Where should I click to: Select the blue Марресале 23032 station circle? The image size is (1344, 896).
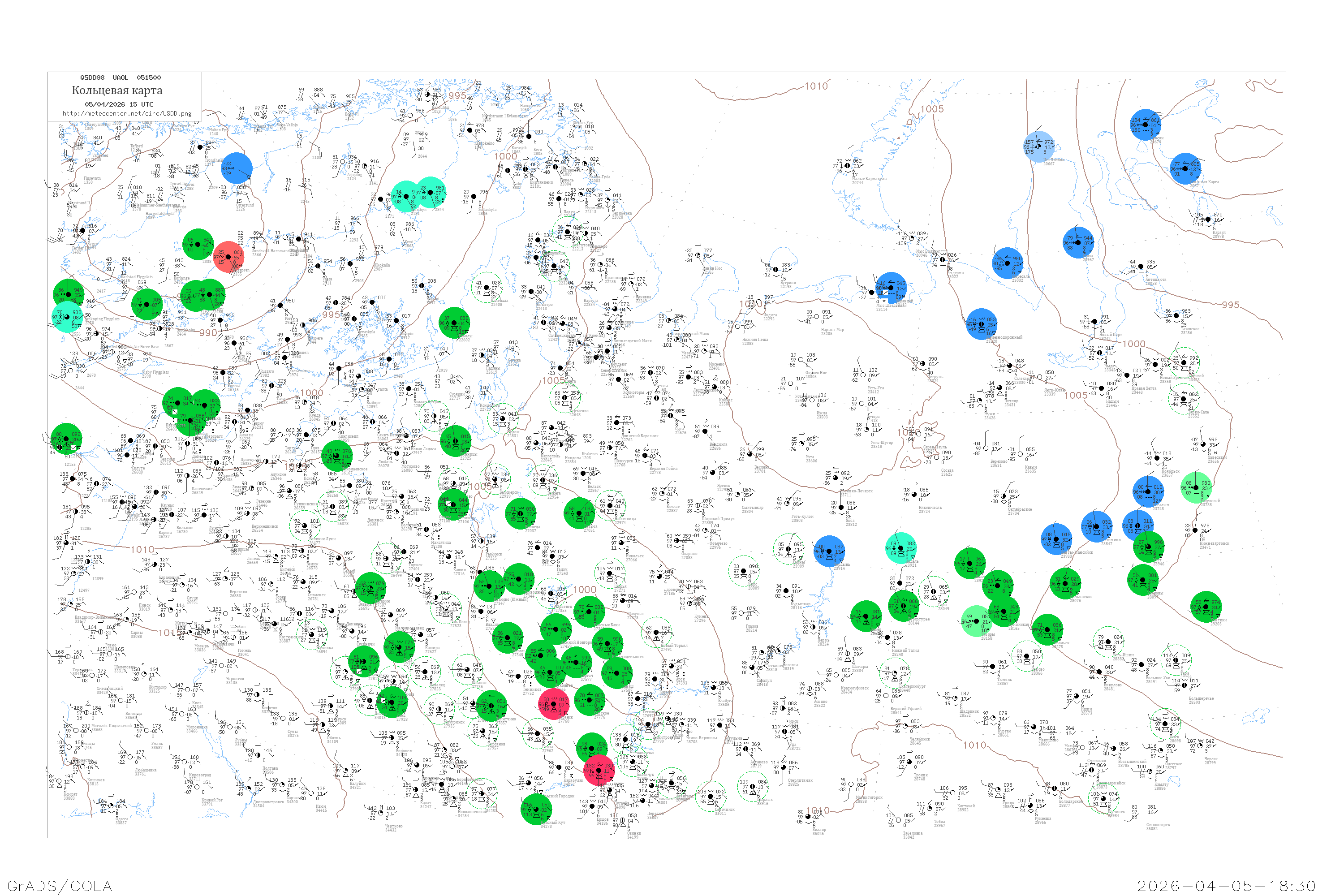pyautogui.click(x=1008, y=263)
